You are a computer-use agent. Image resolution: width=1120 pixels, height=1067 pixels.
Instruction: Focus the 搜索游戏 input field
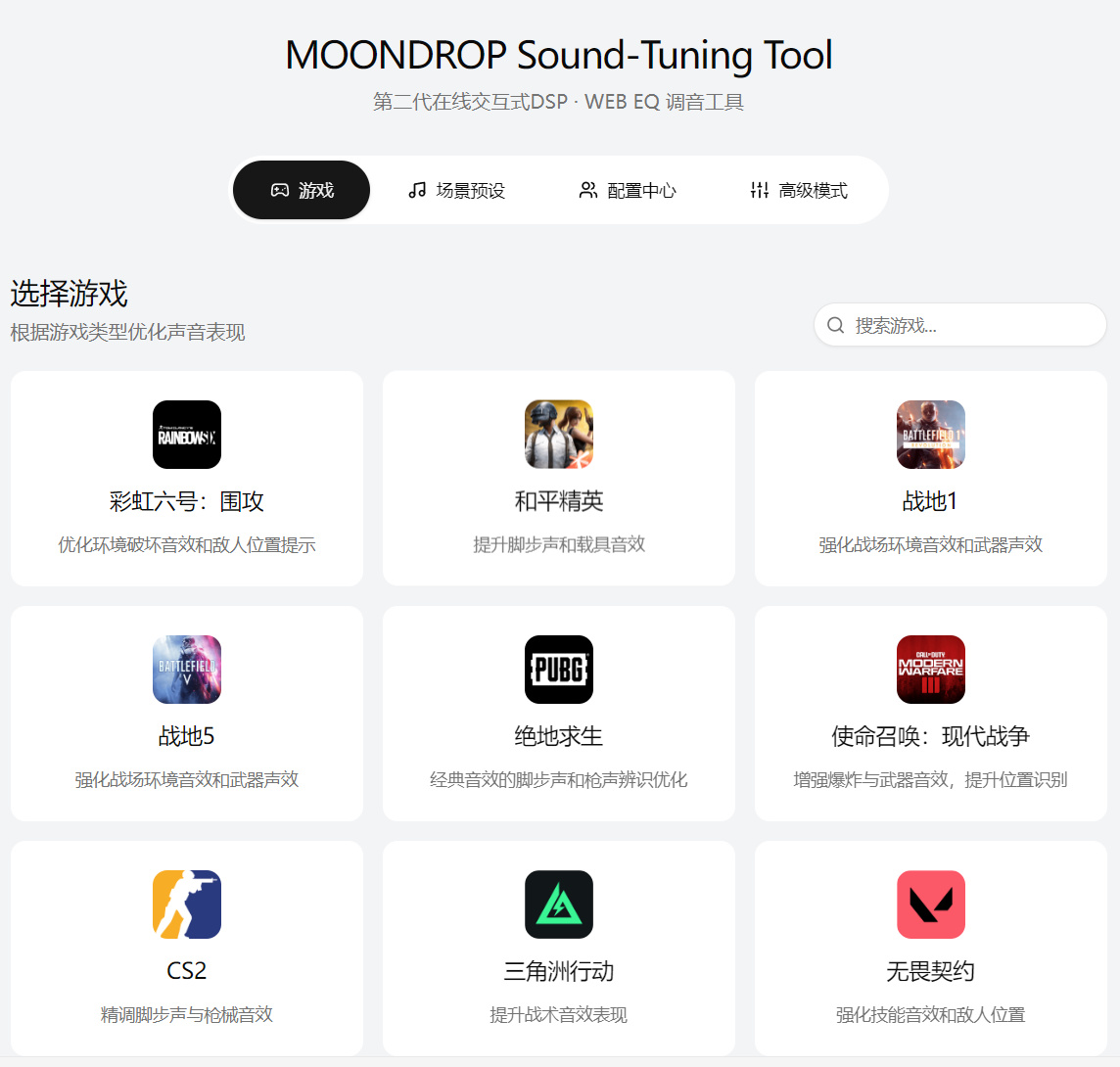click(x=960, y=325)
